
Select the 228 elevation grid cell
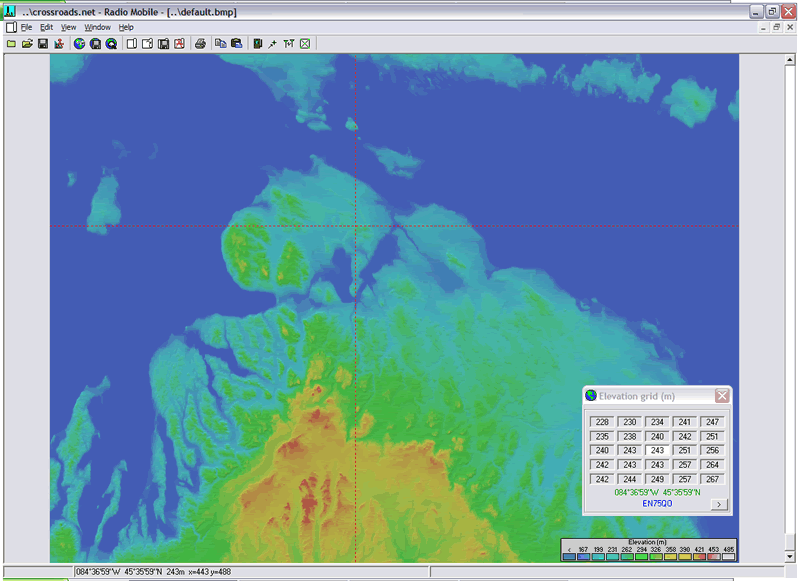(x=602, y=422)
